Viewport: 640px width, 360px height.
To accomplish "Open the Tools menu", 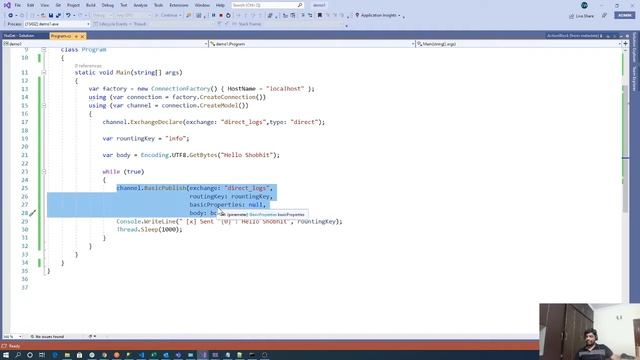I will pyautogui.click(x=158, y=5).
